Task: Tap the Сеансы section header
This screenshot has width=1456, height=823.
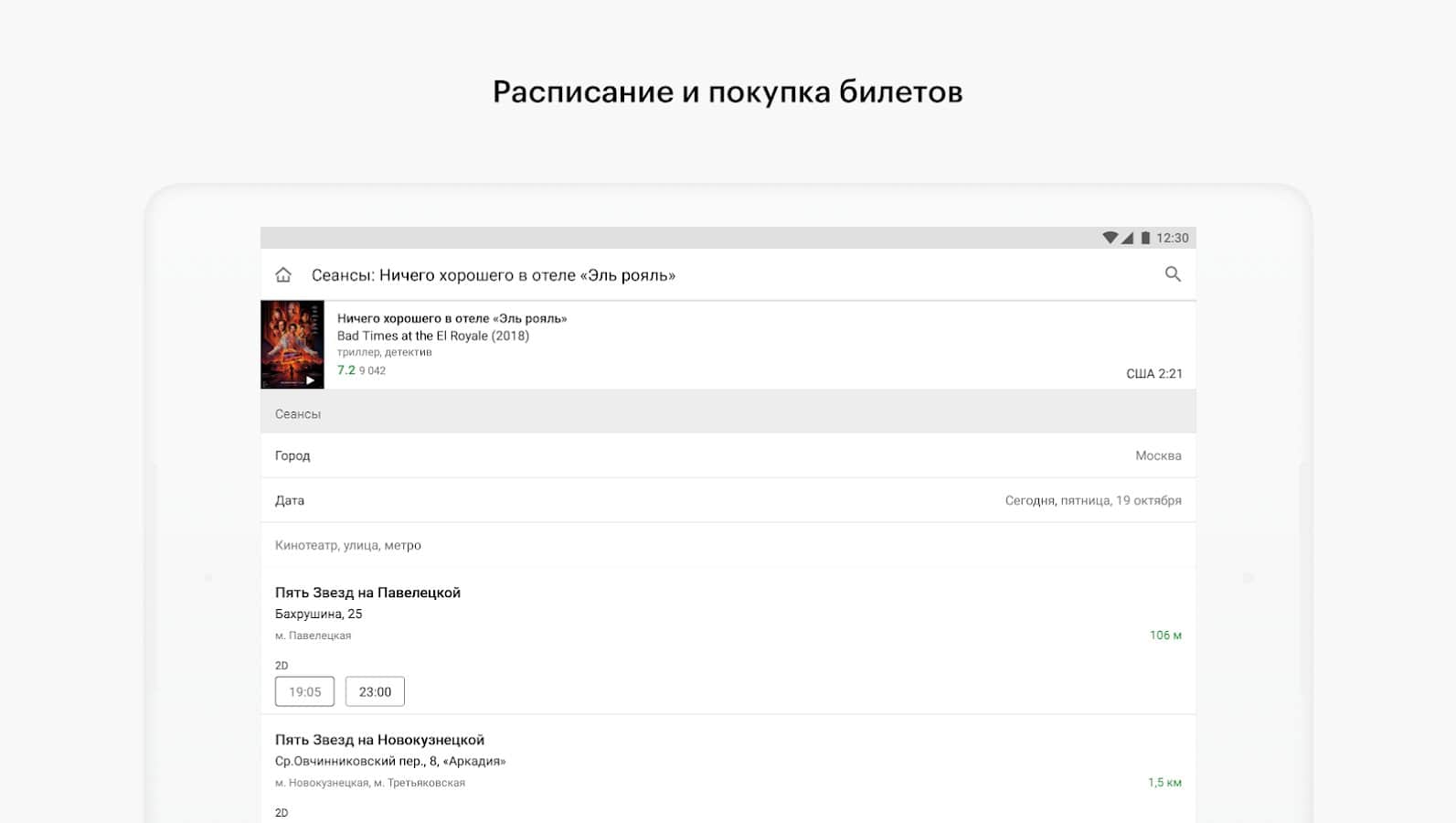Action: point(298,414)
